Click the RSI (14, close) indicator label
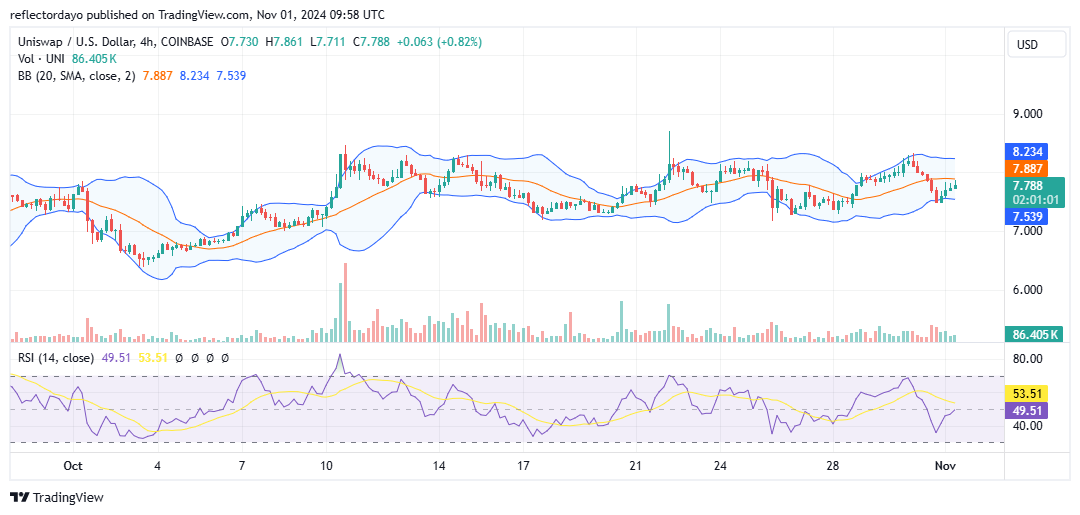Viewport: 1080px width, 515px height. click(x=56, y=358)
